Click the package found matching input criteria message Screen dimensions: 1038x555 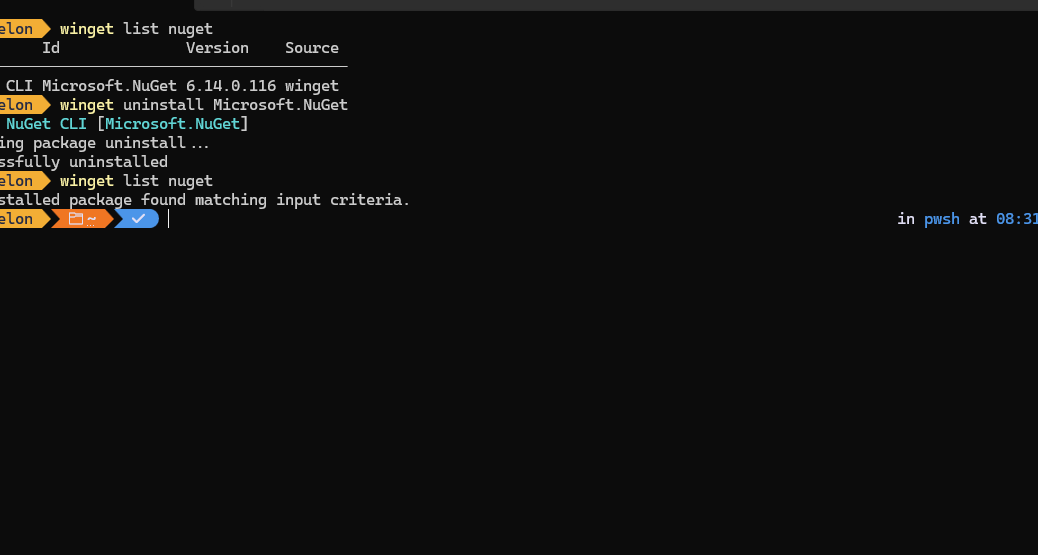tap(205, 200)
